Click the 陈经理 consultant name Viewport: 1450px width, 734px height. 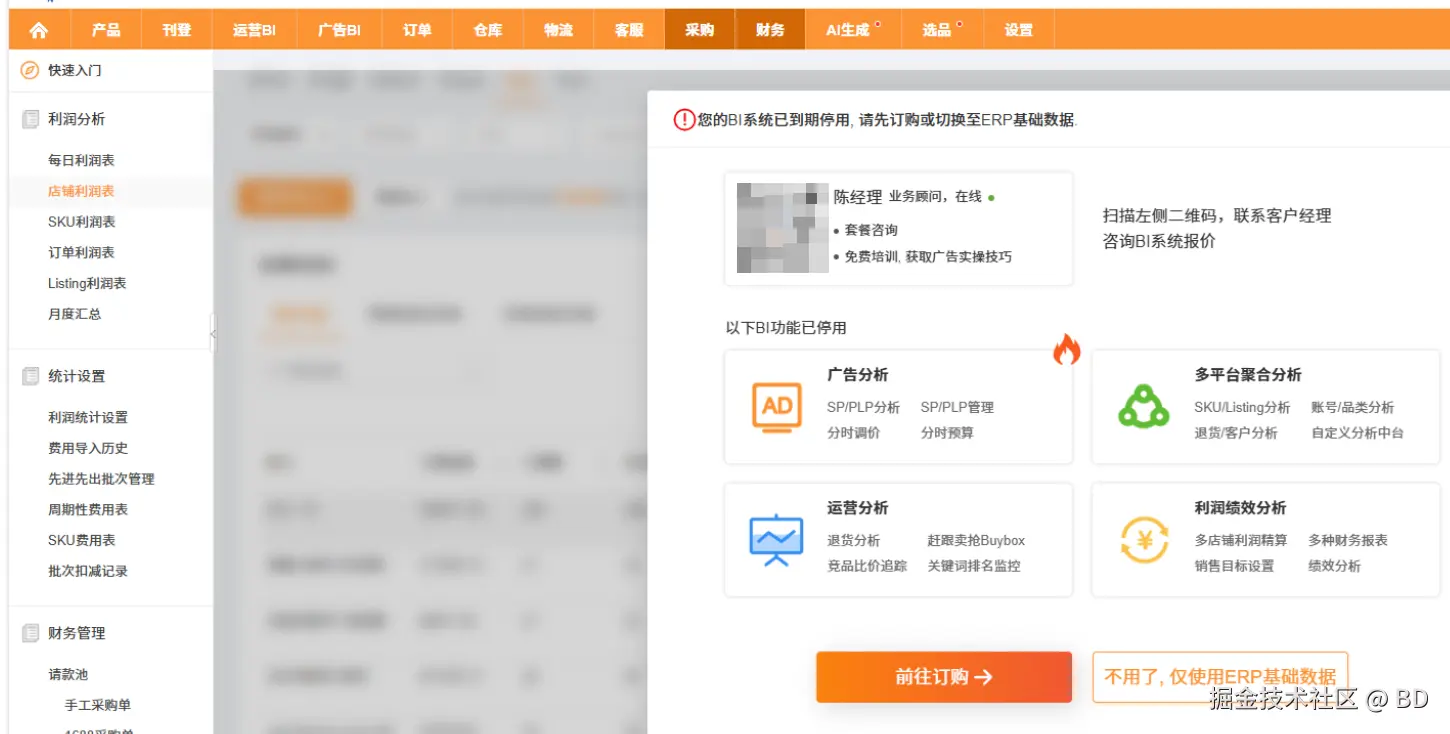pos(858,198)
